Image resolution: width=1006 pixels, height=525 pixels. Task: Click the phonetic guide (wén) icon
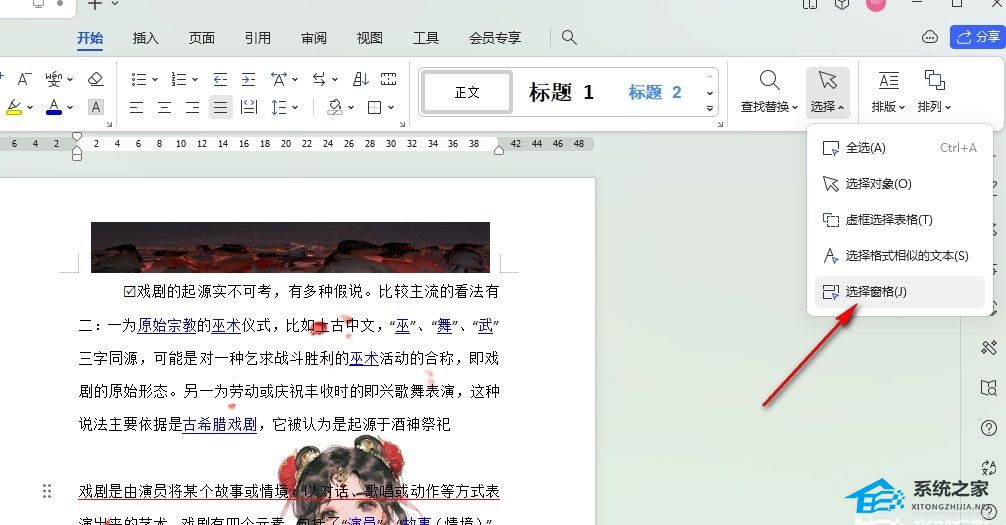coord(54,79)
